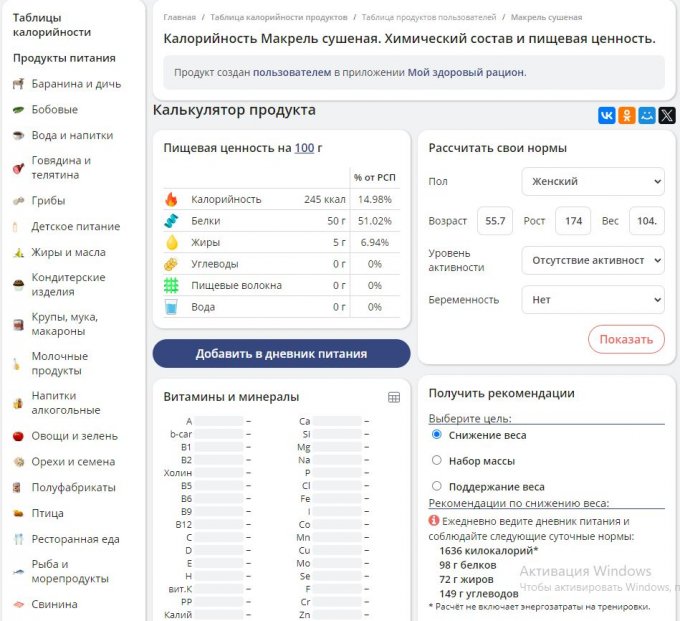Open the Беременность dropdown
This screenshot has height=621, width=680.
point(593,299)
